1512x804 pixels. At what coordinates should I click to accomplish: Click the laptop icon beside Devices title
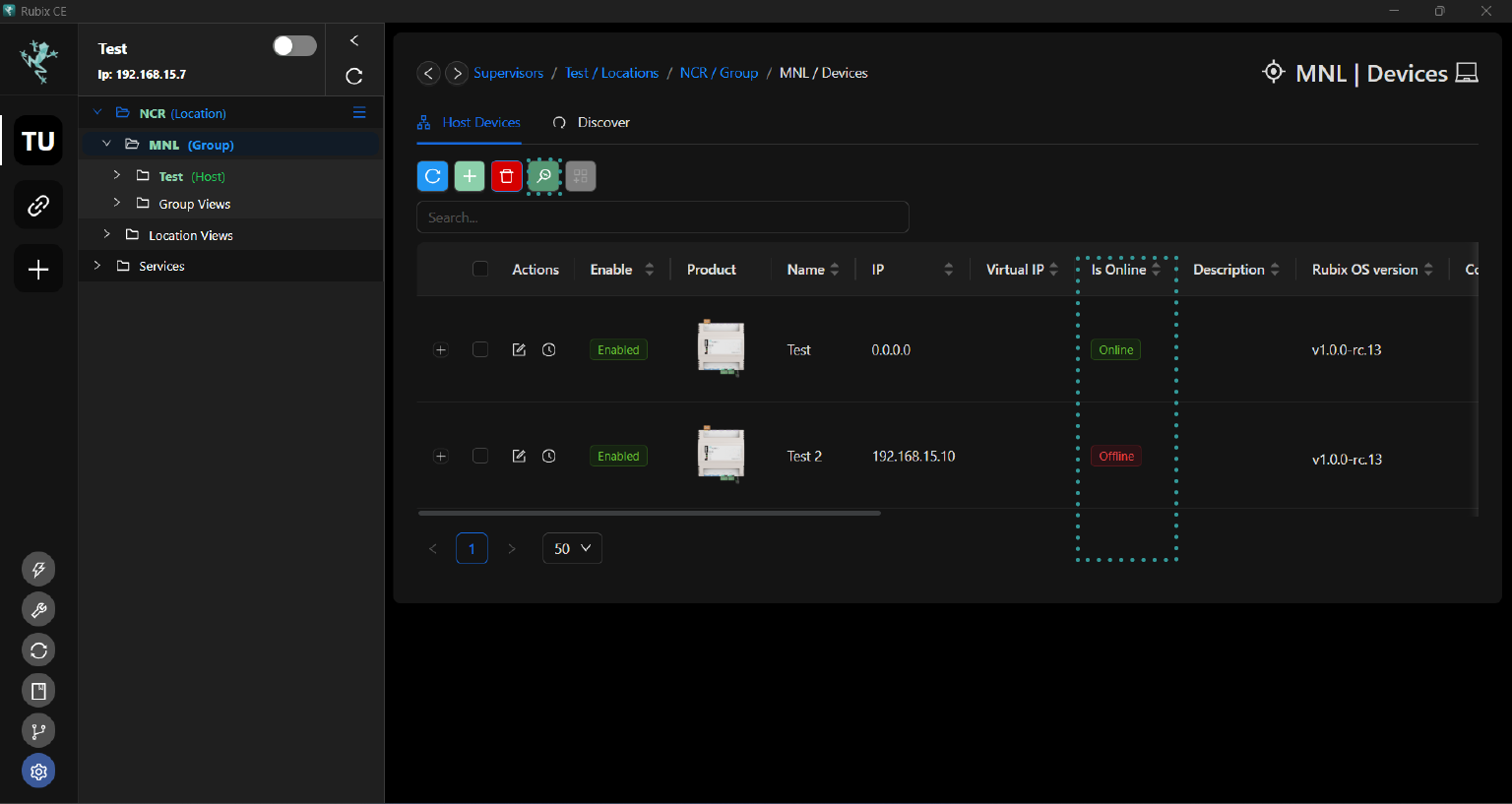[1467, 73]
